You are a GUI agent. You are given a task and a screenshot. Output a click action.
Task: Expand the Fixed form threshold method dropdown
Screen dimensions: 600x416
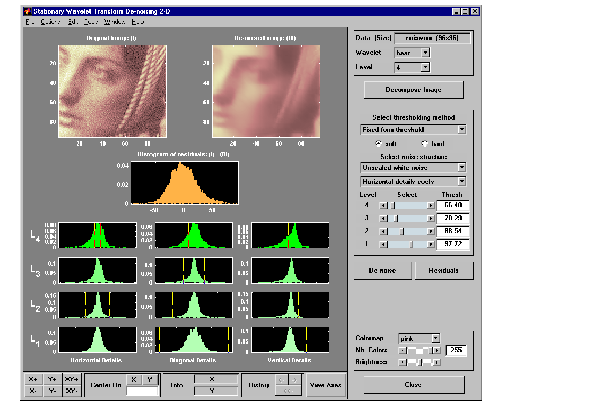[413, 129]
